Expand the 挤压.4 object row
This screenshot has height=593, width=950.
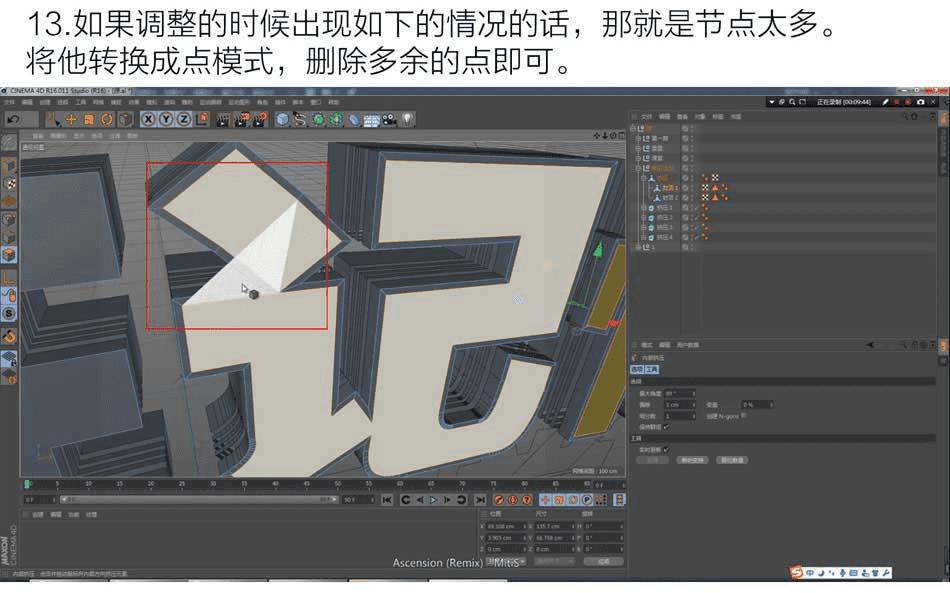point(643,237)
